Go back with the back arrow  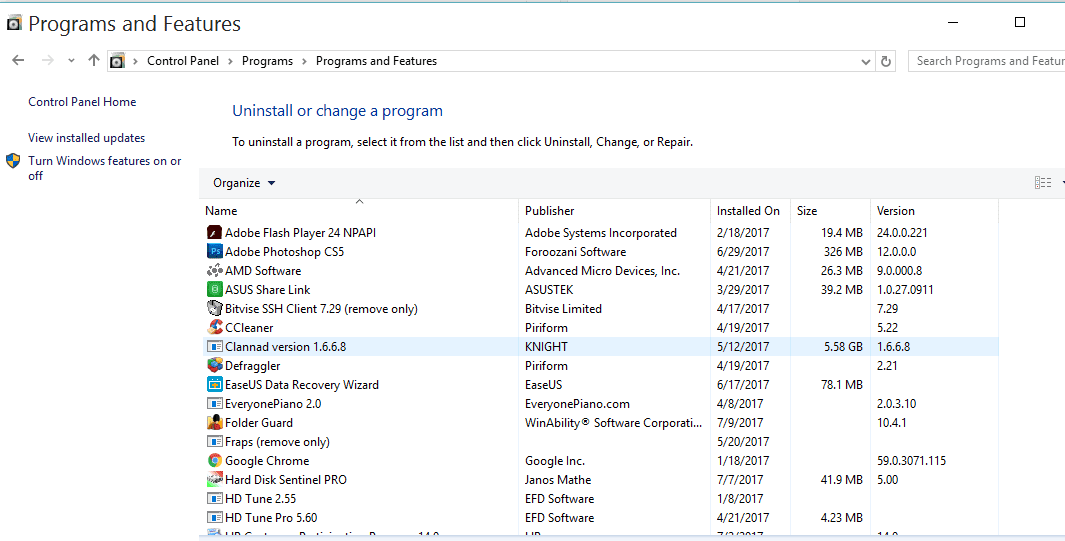point(18,60)
